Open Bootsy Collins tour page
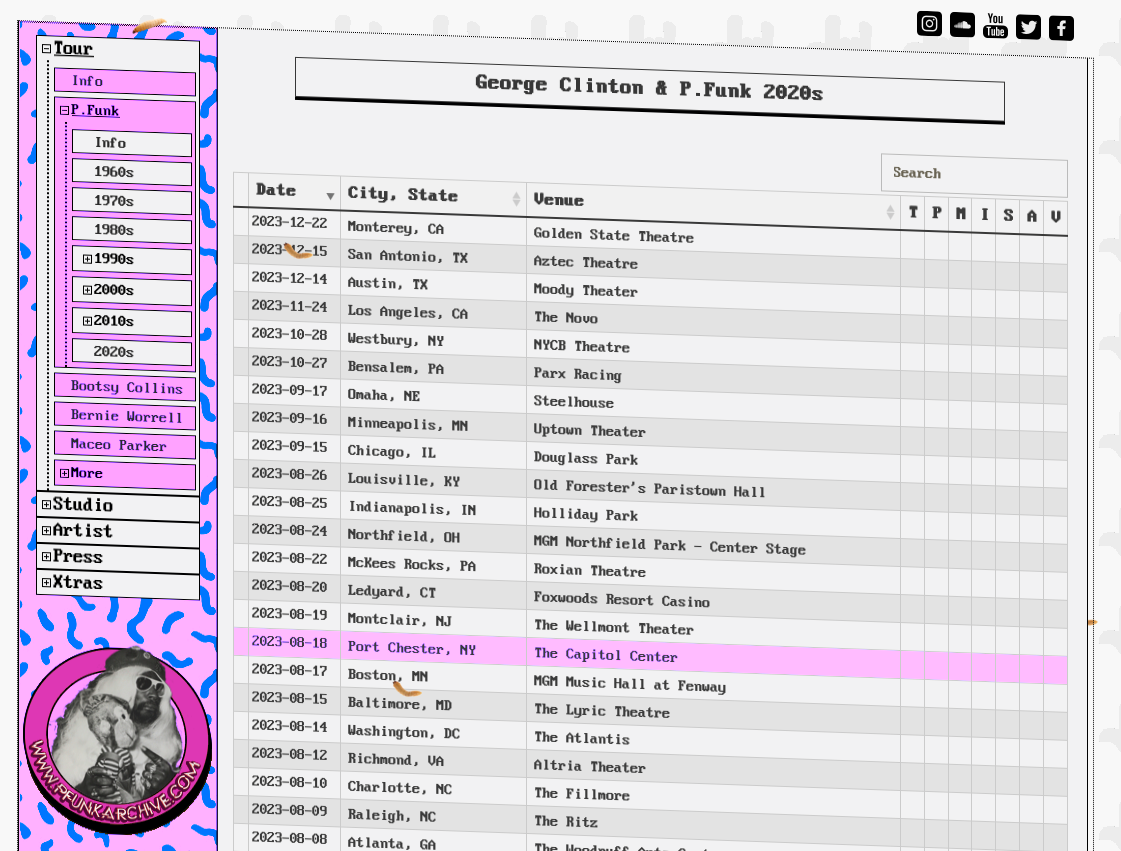 click(x=125, y=387)
